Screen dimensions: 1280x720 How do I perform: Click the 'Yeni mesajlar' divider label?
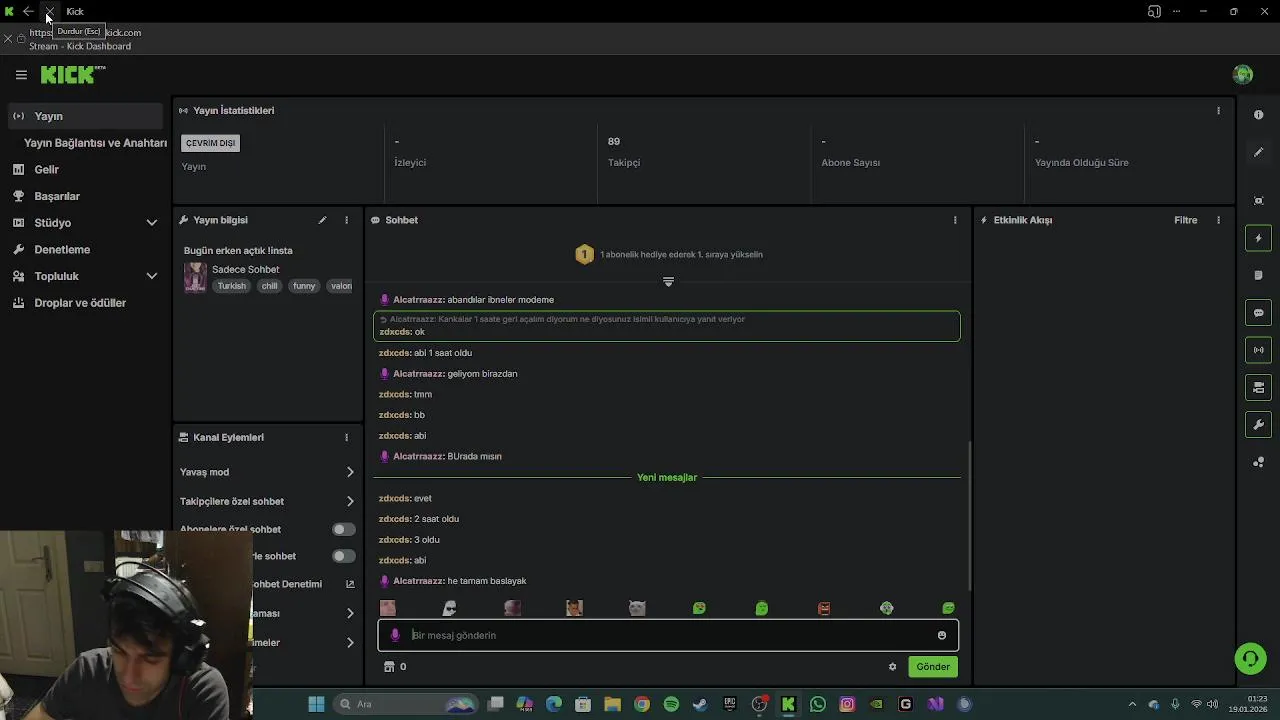[x=667, y=478]
